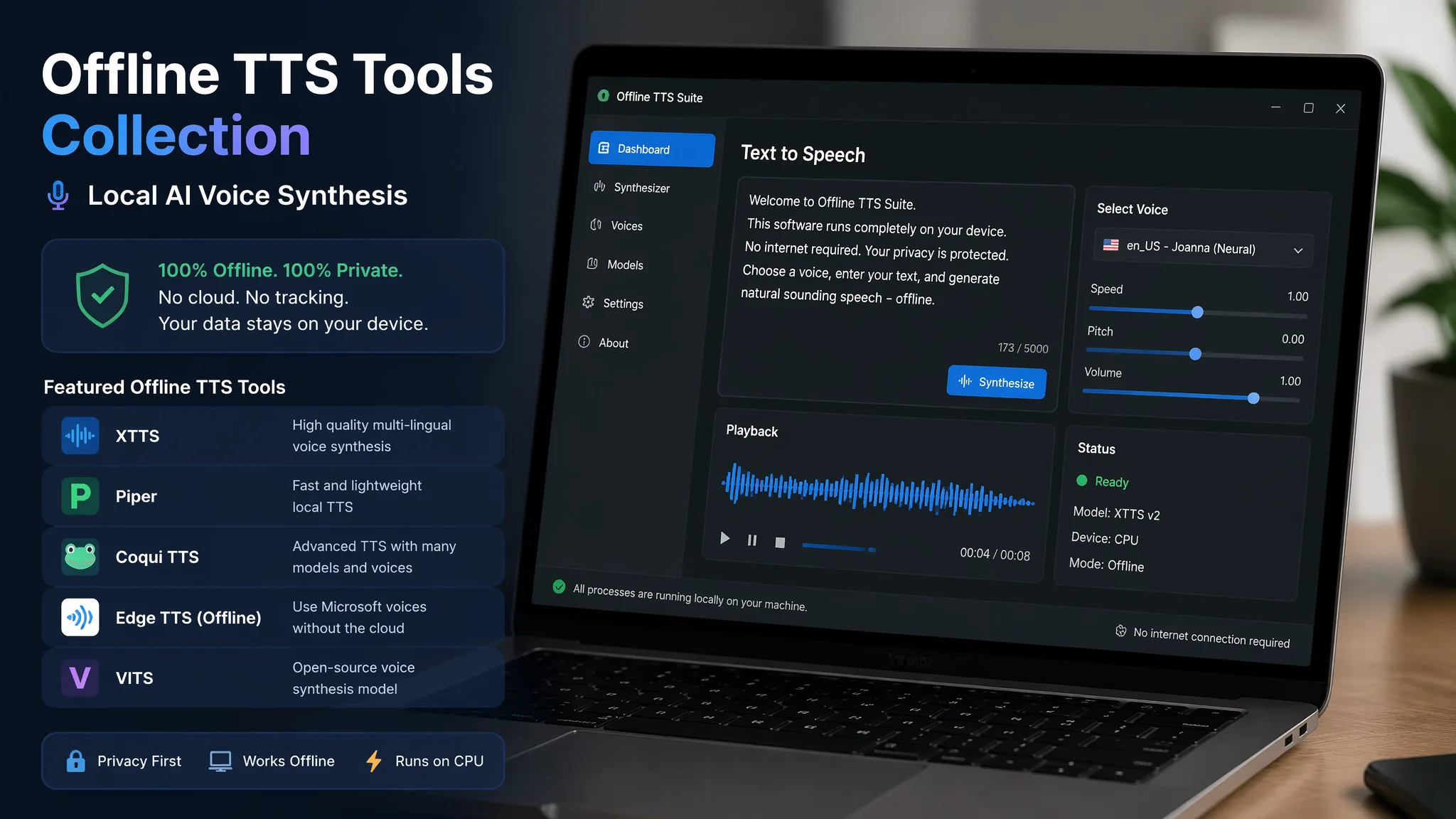This screenshot has width=1456, height=819.
Task: Click the Volume slider handle
Action: 1253,398
